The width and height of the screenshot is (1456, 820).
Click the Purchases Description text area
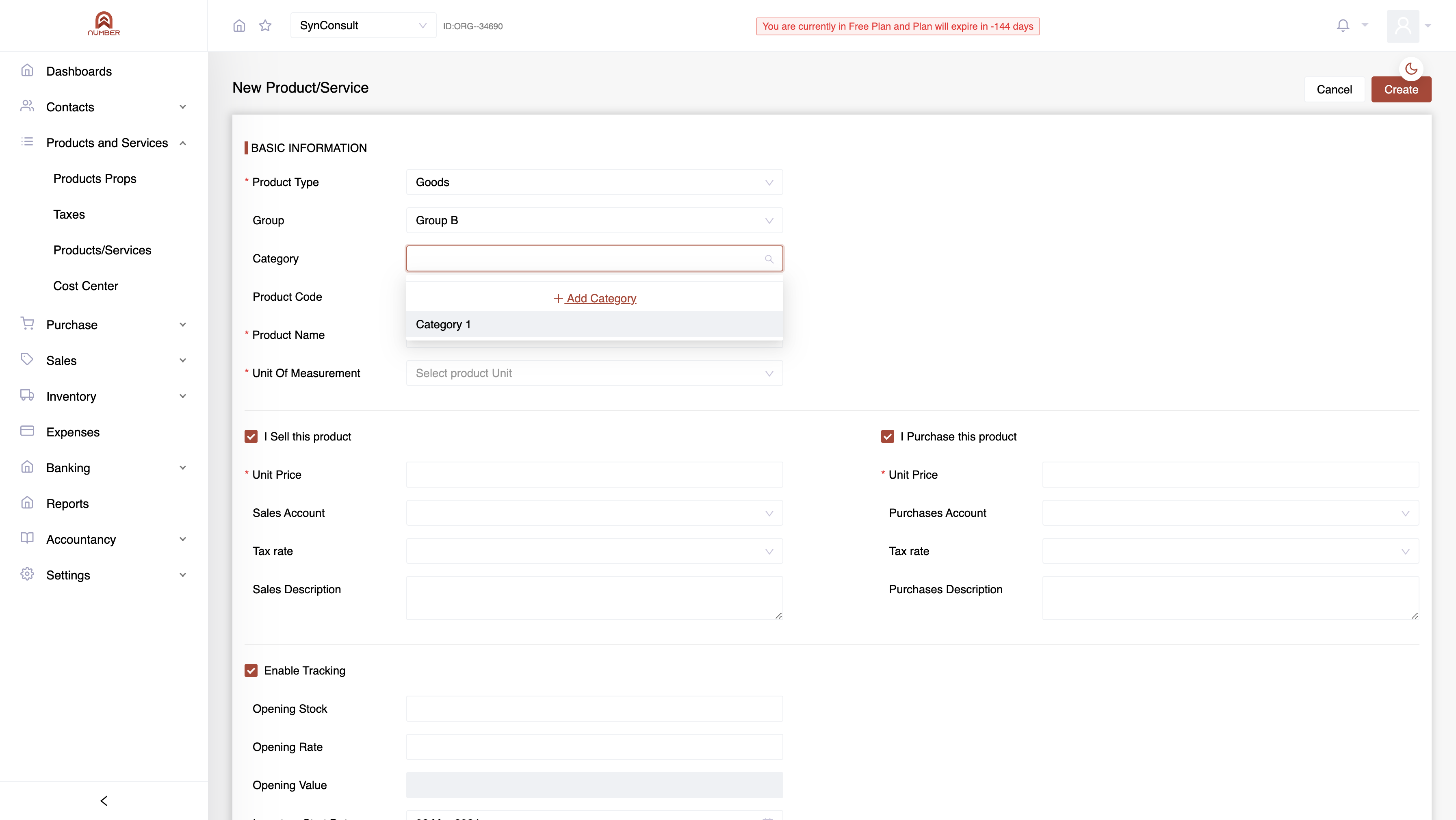click(x=1231, y=598)
